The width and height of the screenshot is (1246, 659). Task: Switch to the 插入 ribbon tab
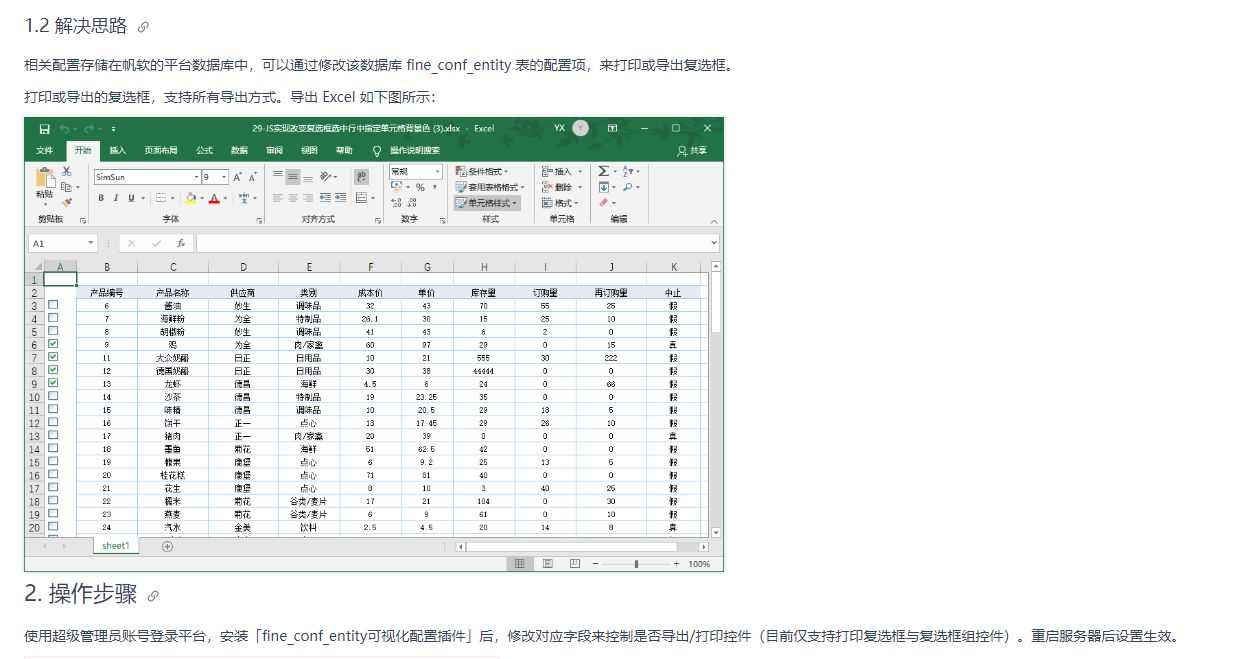click(x=117, y=151)
